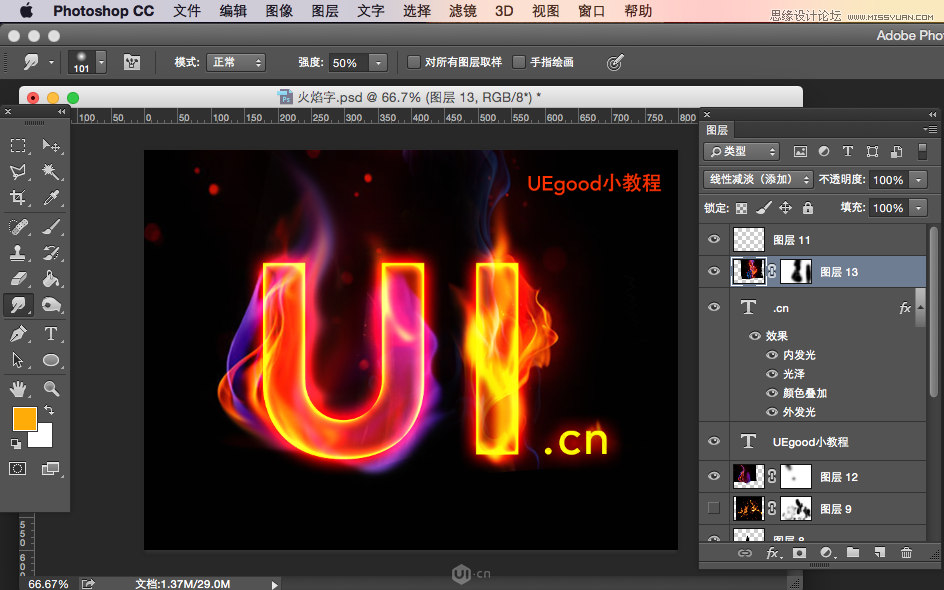Select the 图层 13 layer mask thumbnail

796,272
